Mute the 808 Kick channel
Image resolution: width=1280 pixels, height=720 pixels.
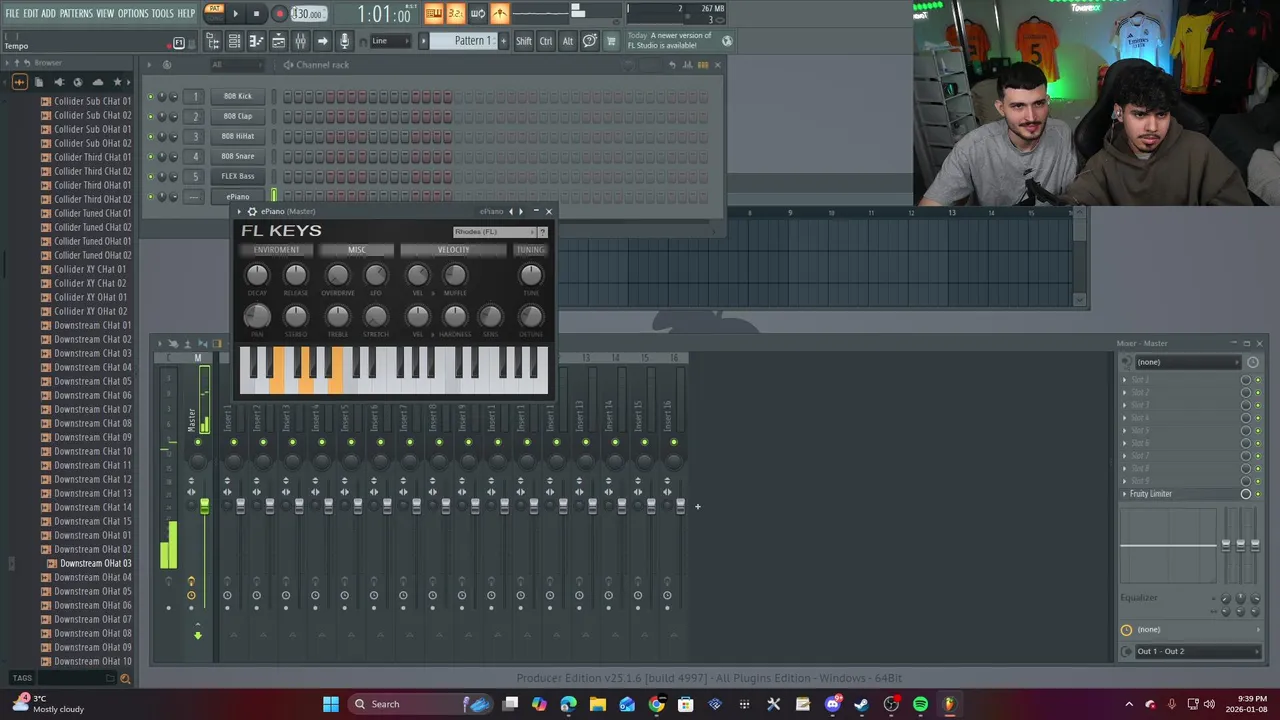[150, 96]
